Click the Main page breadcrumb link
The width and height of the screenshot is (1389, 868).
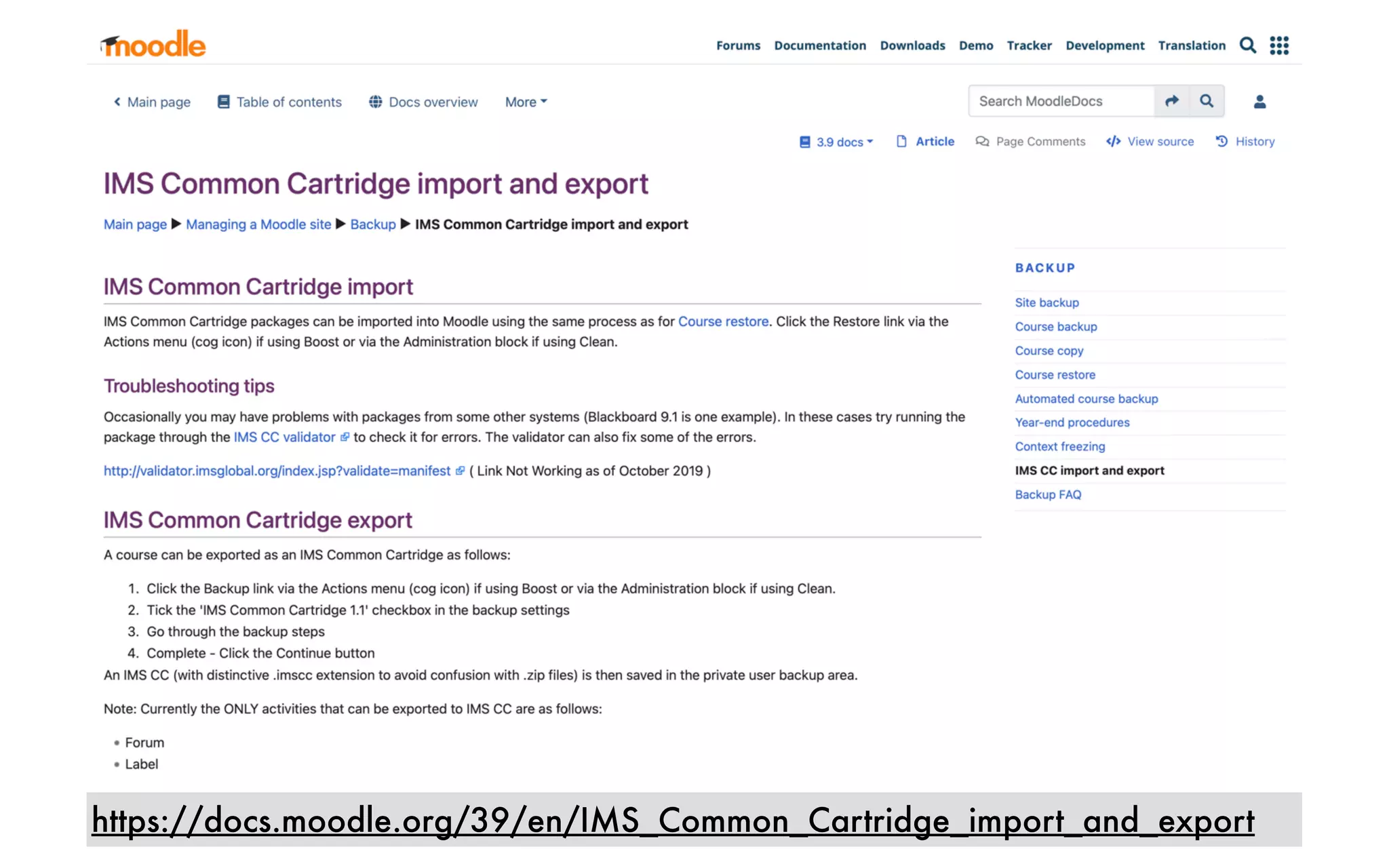click(135, 224)
